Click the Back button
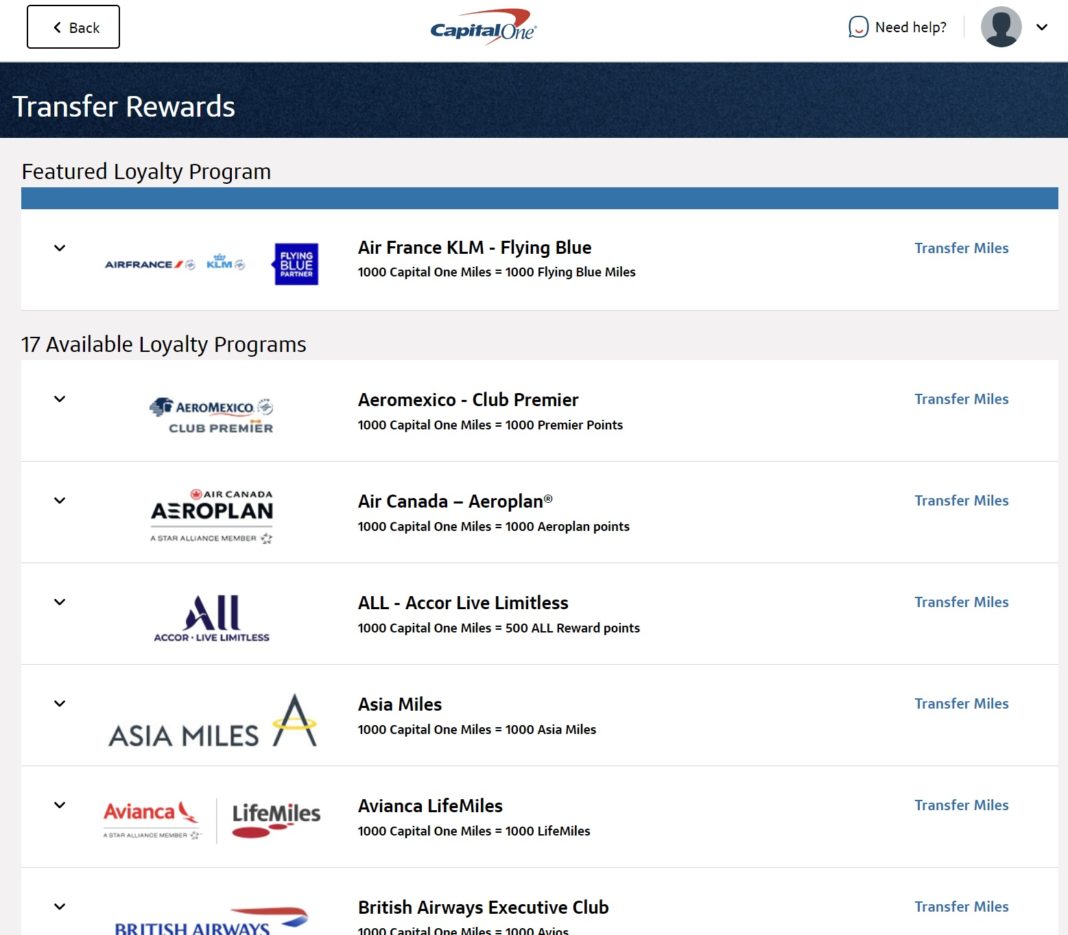This screenshot has width=1068, height=935. 73,27
